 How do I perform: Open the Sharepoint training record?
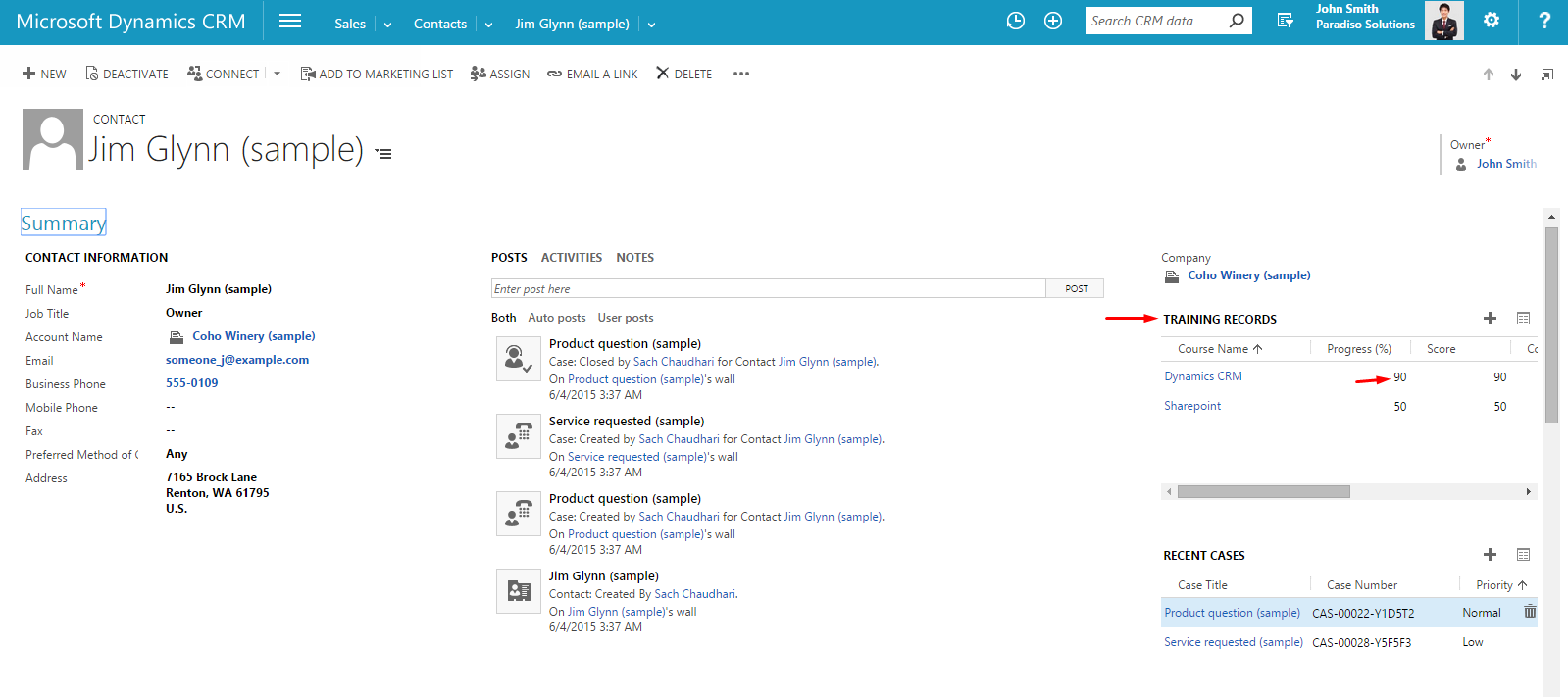(x=1192, y=406)
